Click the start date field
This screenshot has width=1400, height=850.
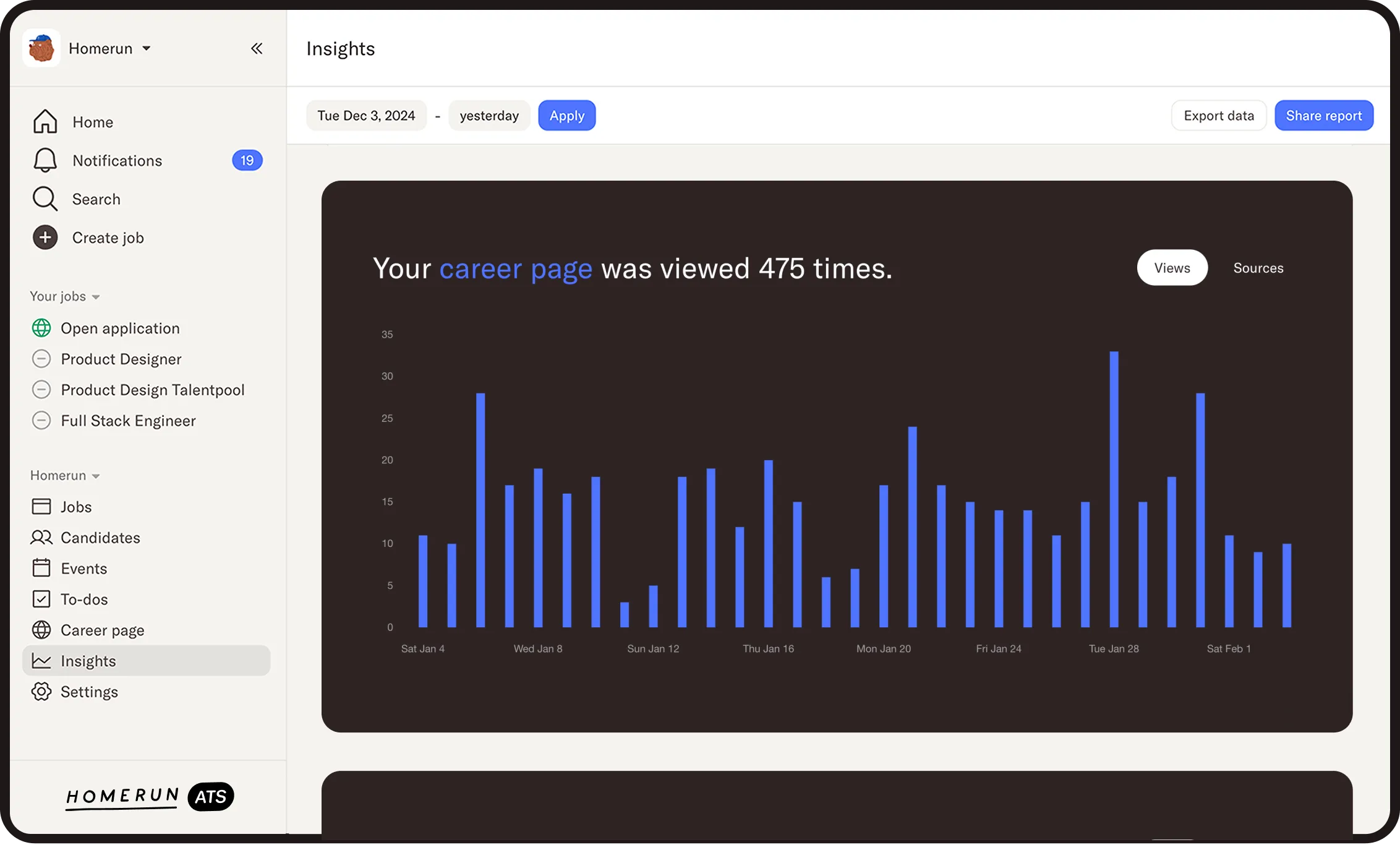point(366,116)
